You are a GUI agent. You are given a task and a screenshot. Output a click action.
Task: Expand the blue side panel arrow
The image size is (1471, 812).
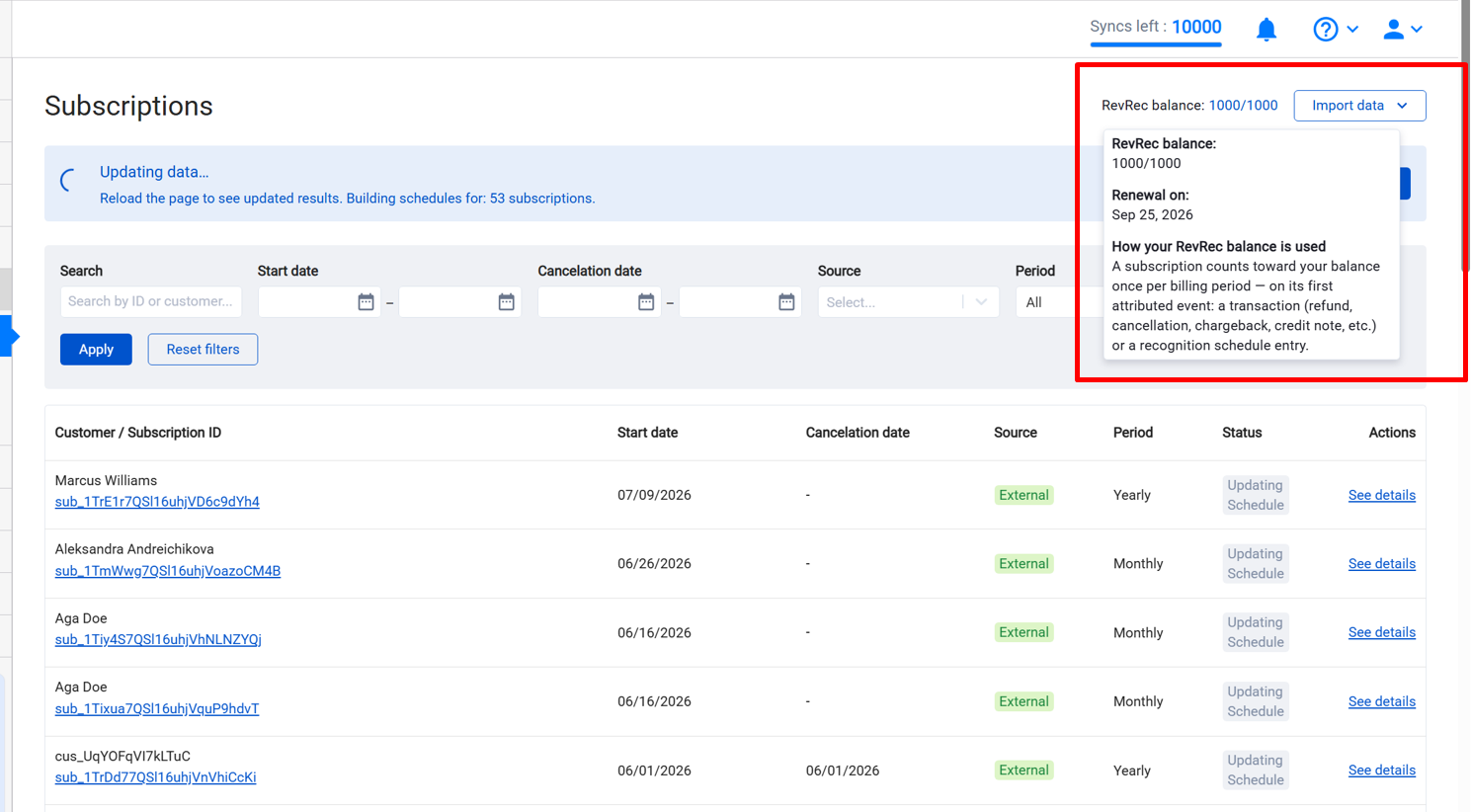pos(10,336)
